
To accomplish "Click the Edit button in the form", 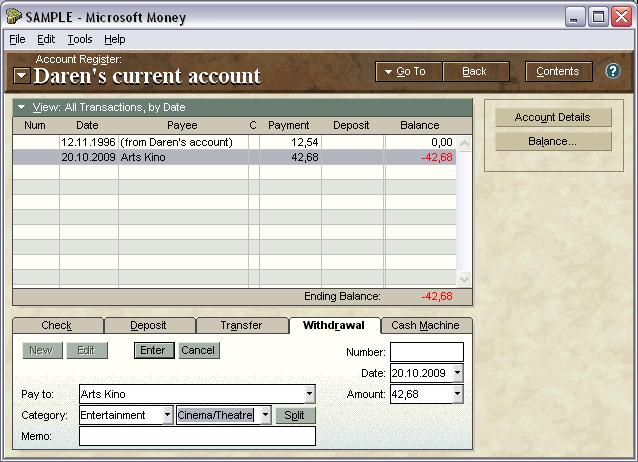I will point(86,350).
